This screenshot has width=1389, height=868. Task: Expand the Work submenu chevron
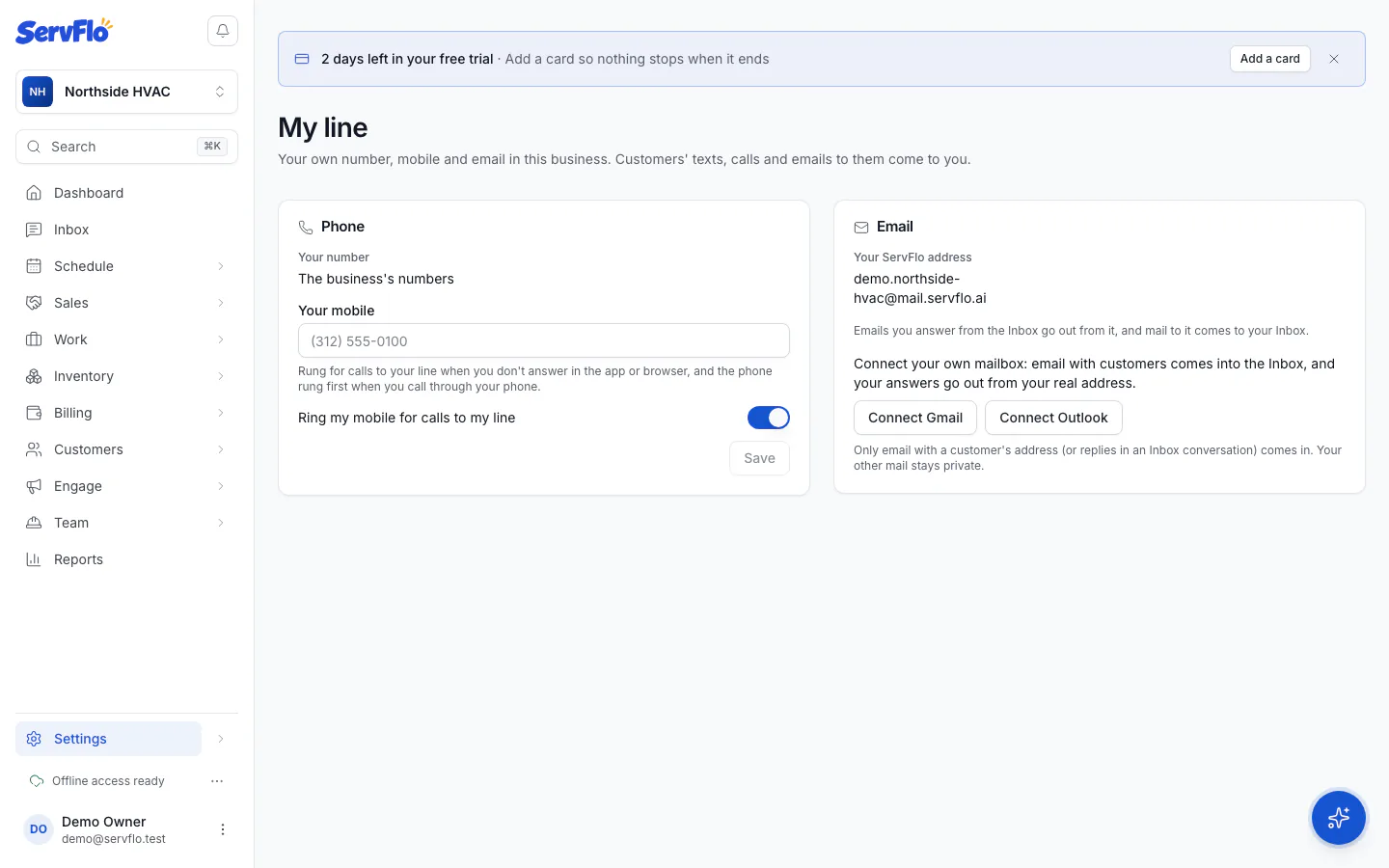pos(221,339)
